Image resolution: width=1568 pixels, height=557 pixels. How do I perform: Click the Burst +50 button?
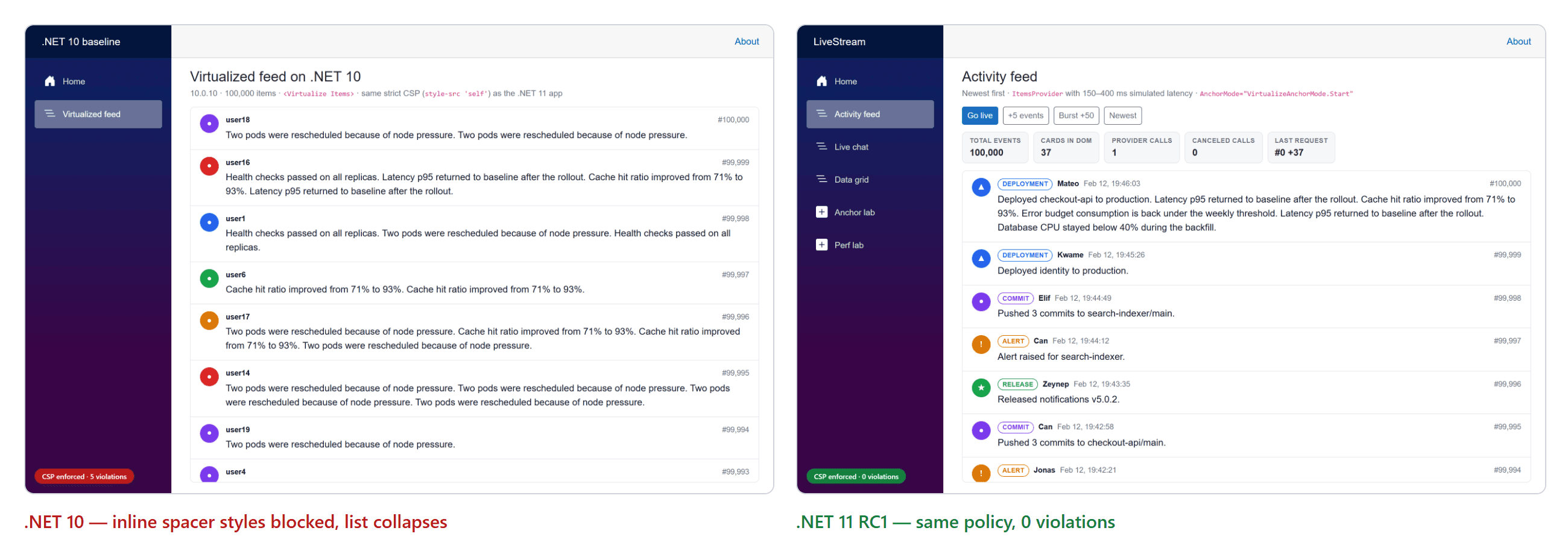[1075, 115]
